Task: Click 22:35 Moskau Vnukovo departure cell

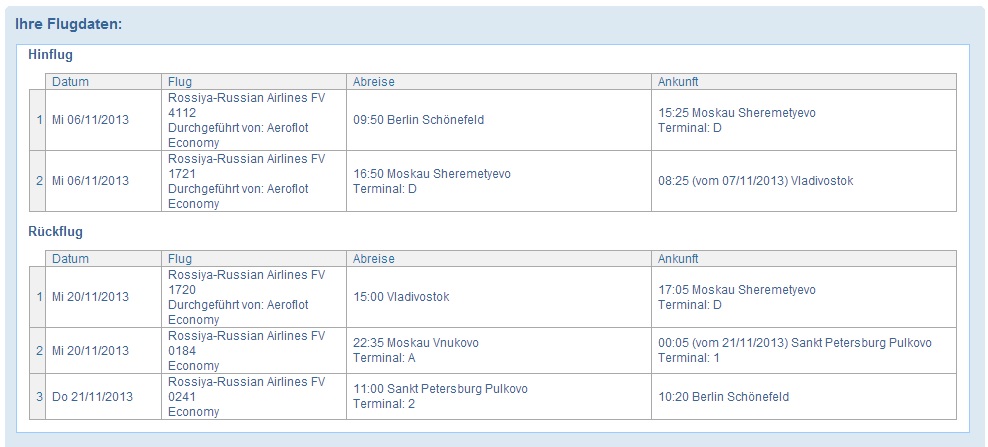Action: tap(498, 351)
